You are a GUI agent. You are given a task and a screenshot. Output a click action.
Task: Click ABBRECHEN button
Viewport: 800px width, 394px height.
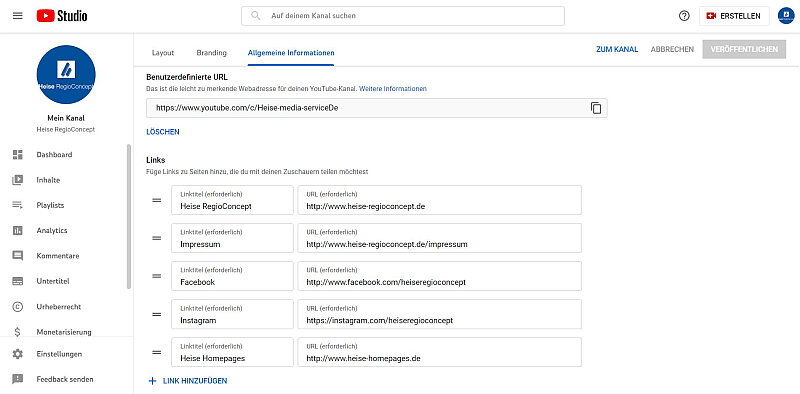click(672, 50)
